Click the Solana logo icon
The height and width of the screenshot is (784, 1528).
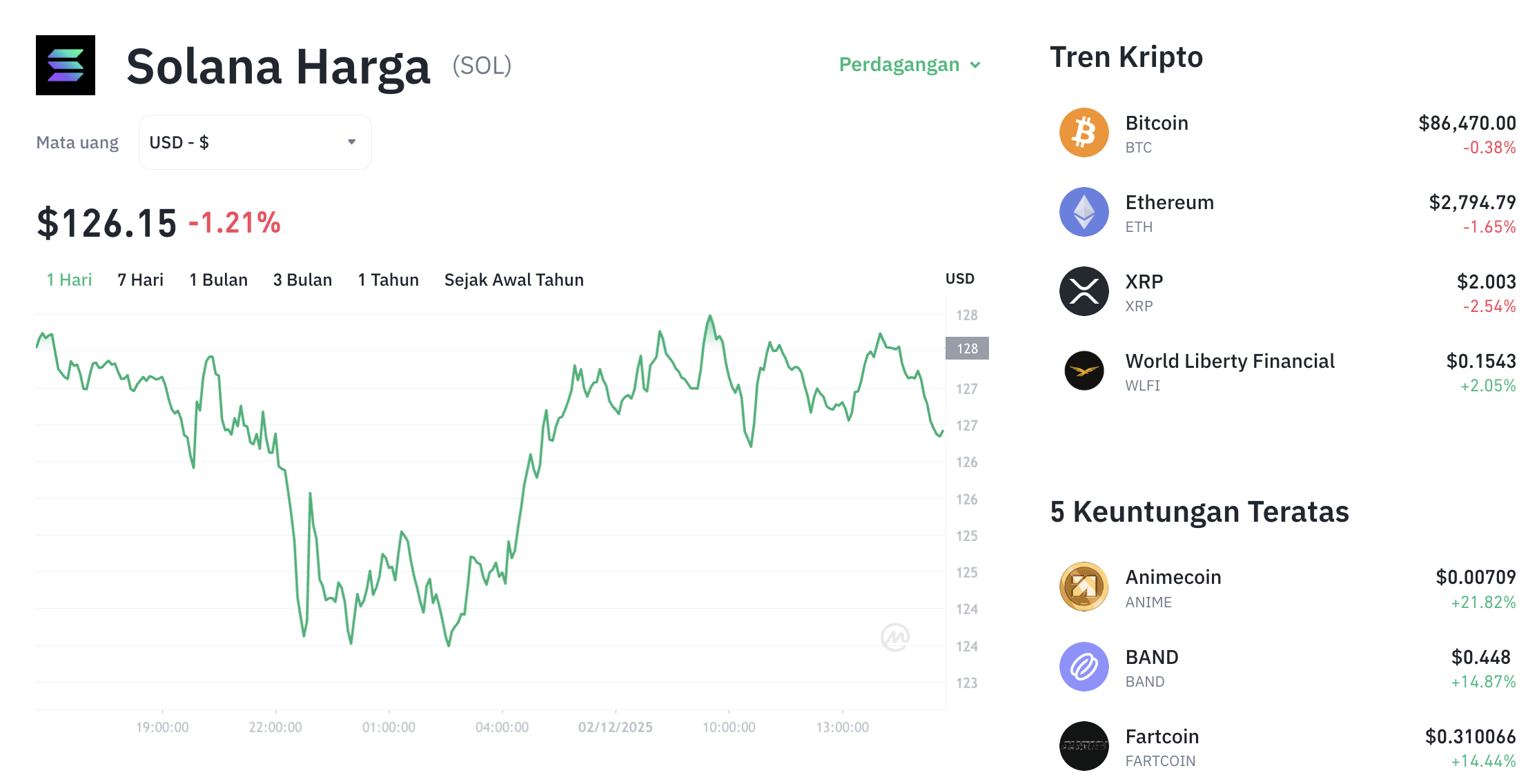66,65
